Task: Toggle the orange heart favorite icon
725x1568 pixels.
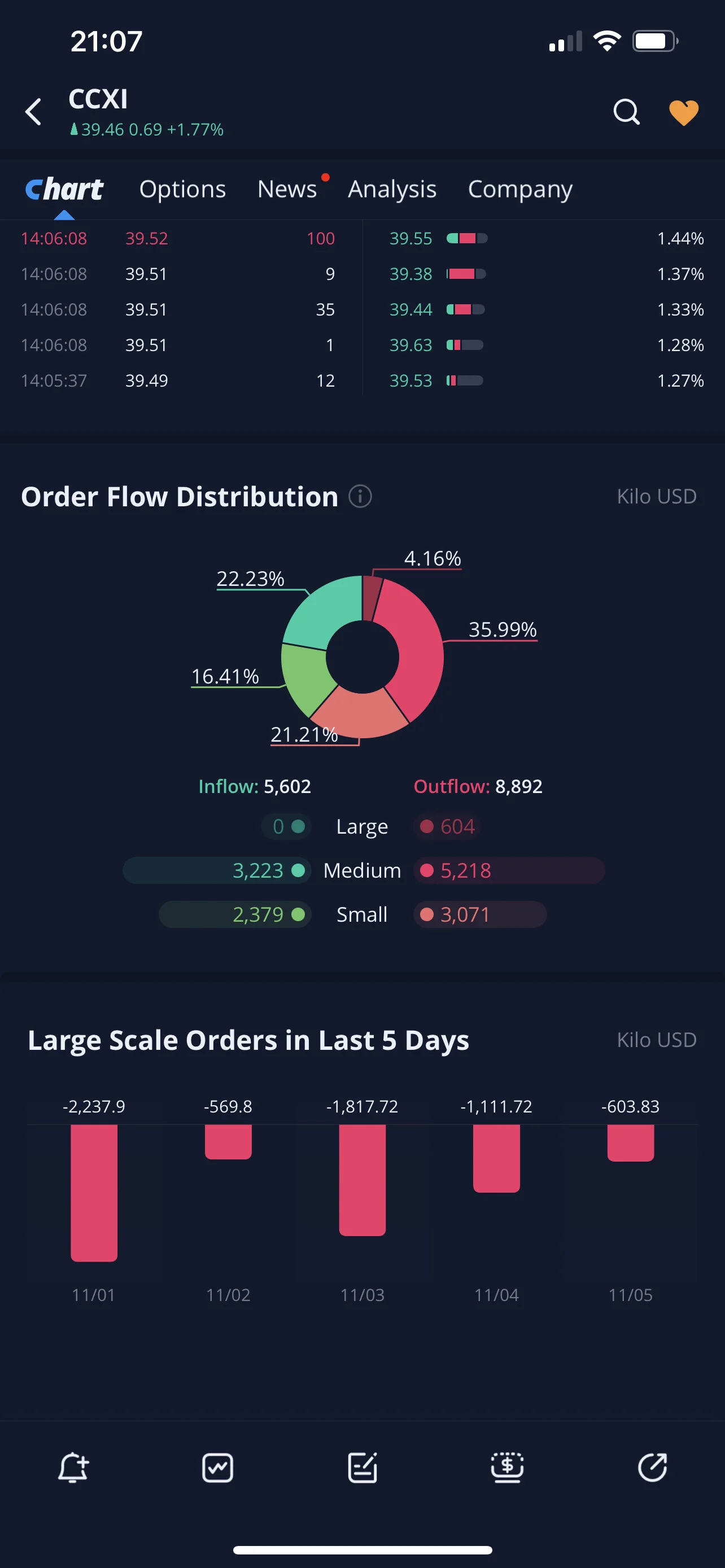Action: pyautogui.click(x=684, y=113)
